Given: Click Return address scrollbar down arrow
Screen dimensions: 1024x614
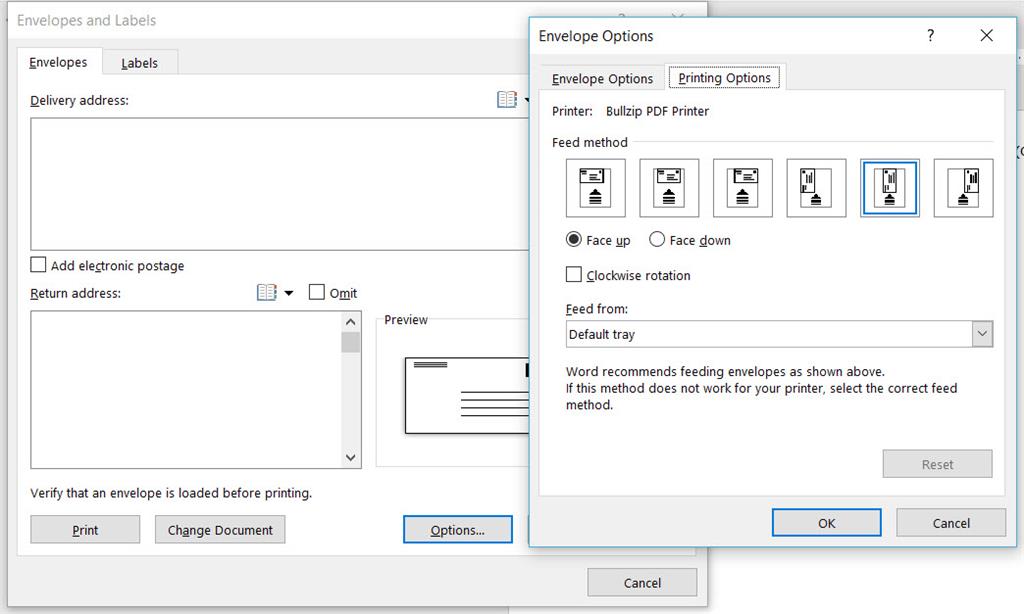Looking at the screenshot, I should tap(351, 458).
